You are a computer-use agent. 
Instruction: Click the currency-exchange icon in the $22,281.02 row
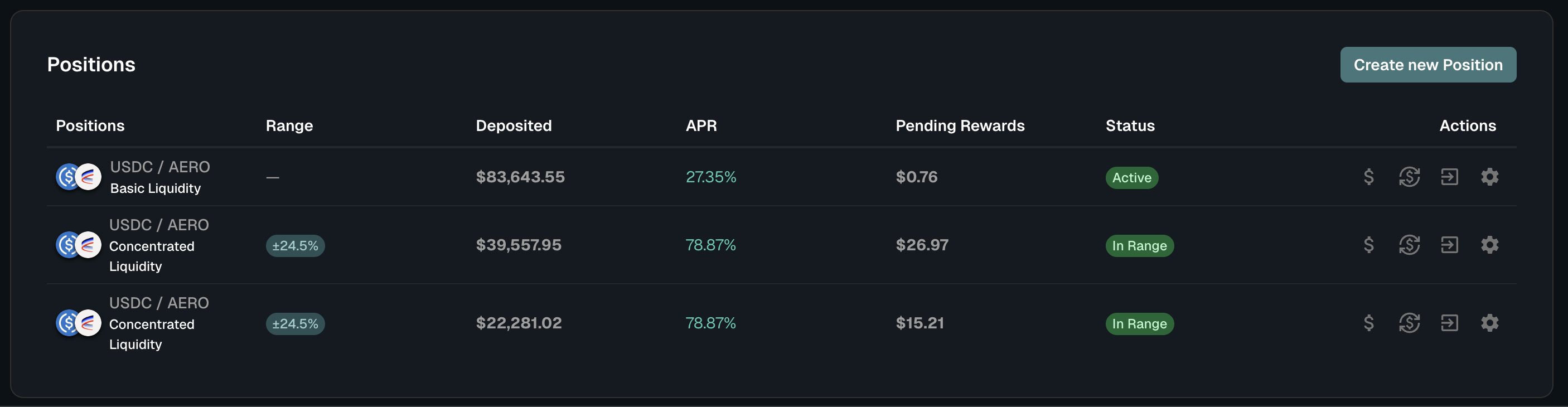pos(1409,323)
